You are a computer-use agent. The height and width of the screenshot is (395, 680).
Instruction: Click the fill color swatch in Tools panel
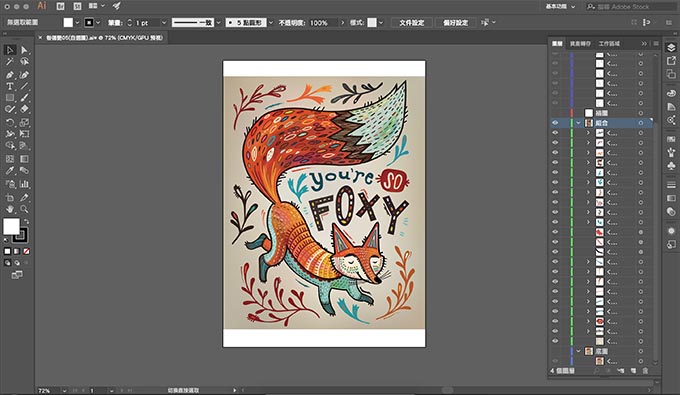click(x=11, y=226)
